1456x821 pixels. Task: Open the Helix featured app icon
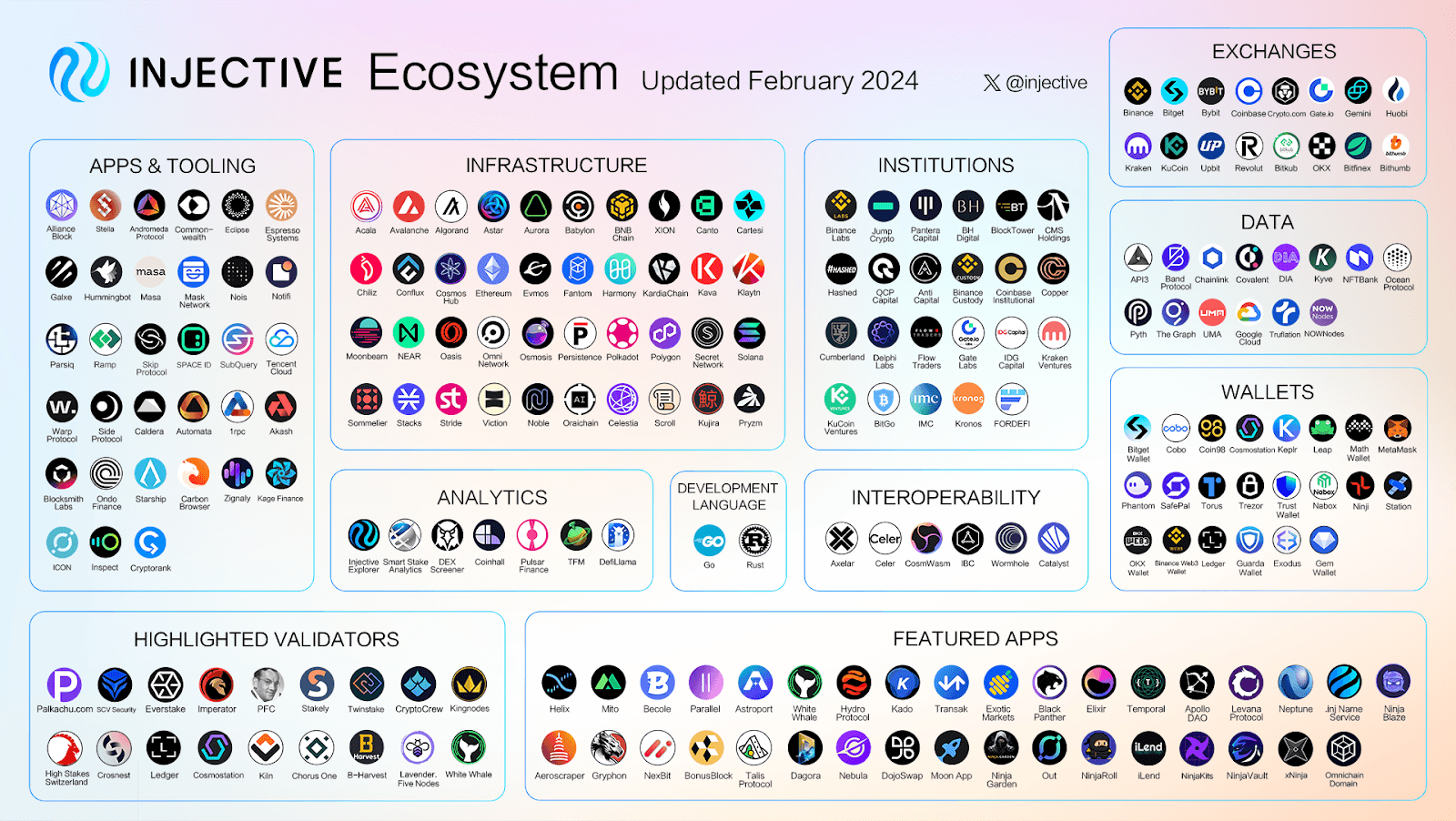pos(559,683)
